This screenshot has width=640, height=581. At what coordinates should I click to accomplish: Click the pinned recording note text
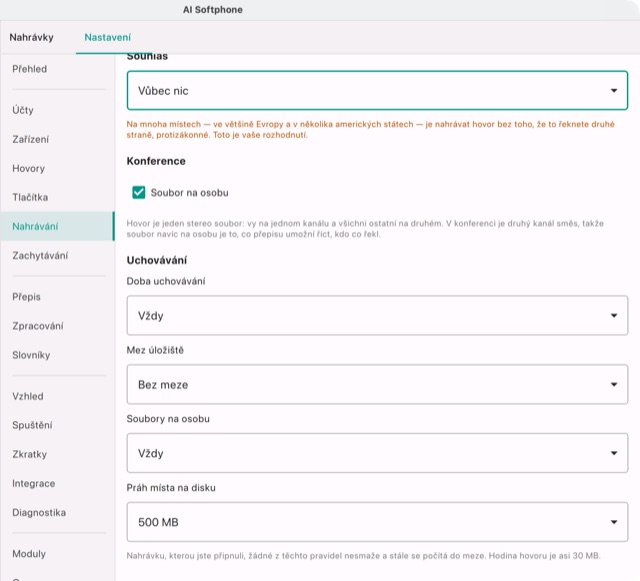(x=363, y=556)
